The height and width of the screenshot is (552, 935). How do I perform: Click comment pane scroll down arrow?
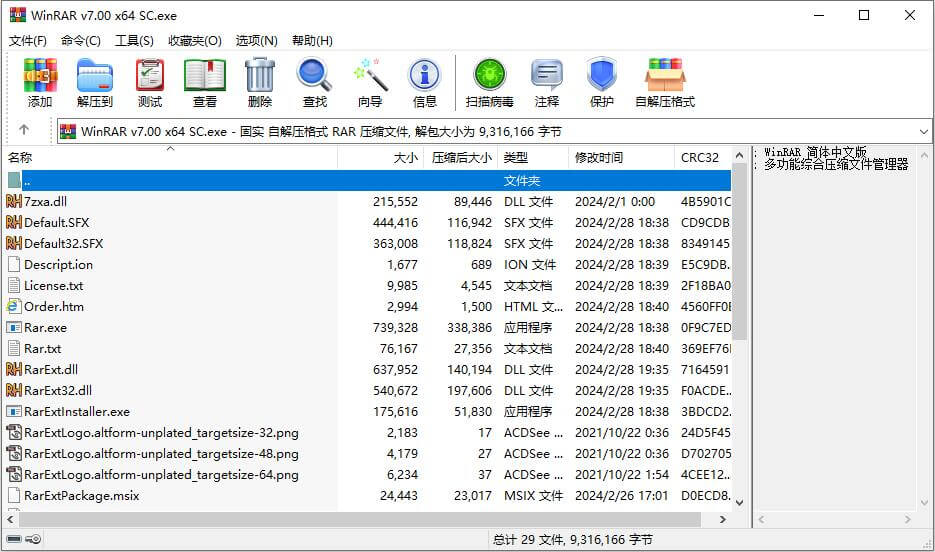[x=925, y=503]
